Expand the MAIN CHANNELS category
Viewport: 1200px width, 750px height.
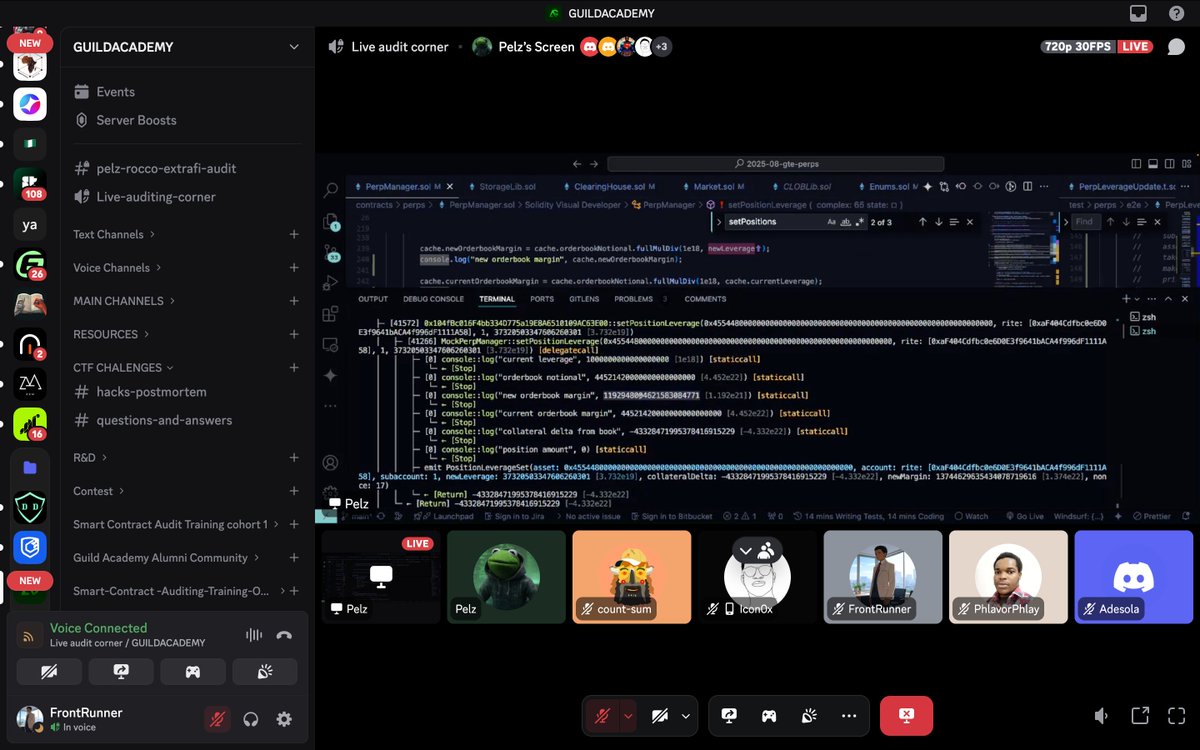click(125, 301)
